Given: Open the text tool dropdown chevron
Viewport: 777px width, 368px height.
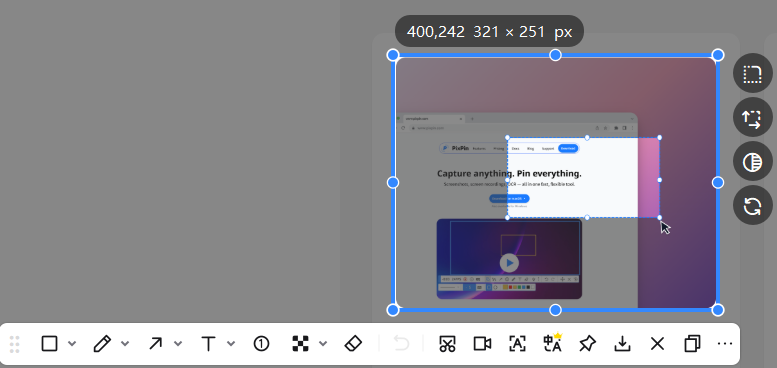Looking at the screenshot, I should pos(230,343).
